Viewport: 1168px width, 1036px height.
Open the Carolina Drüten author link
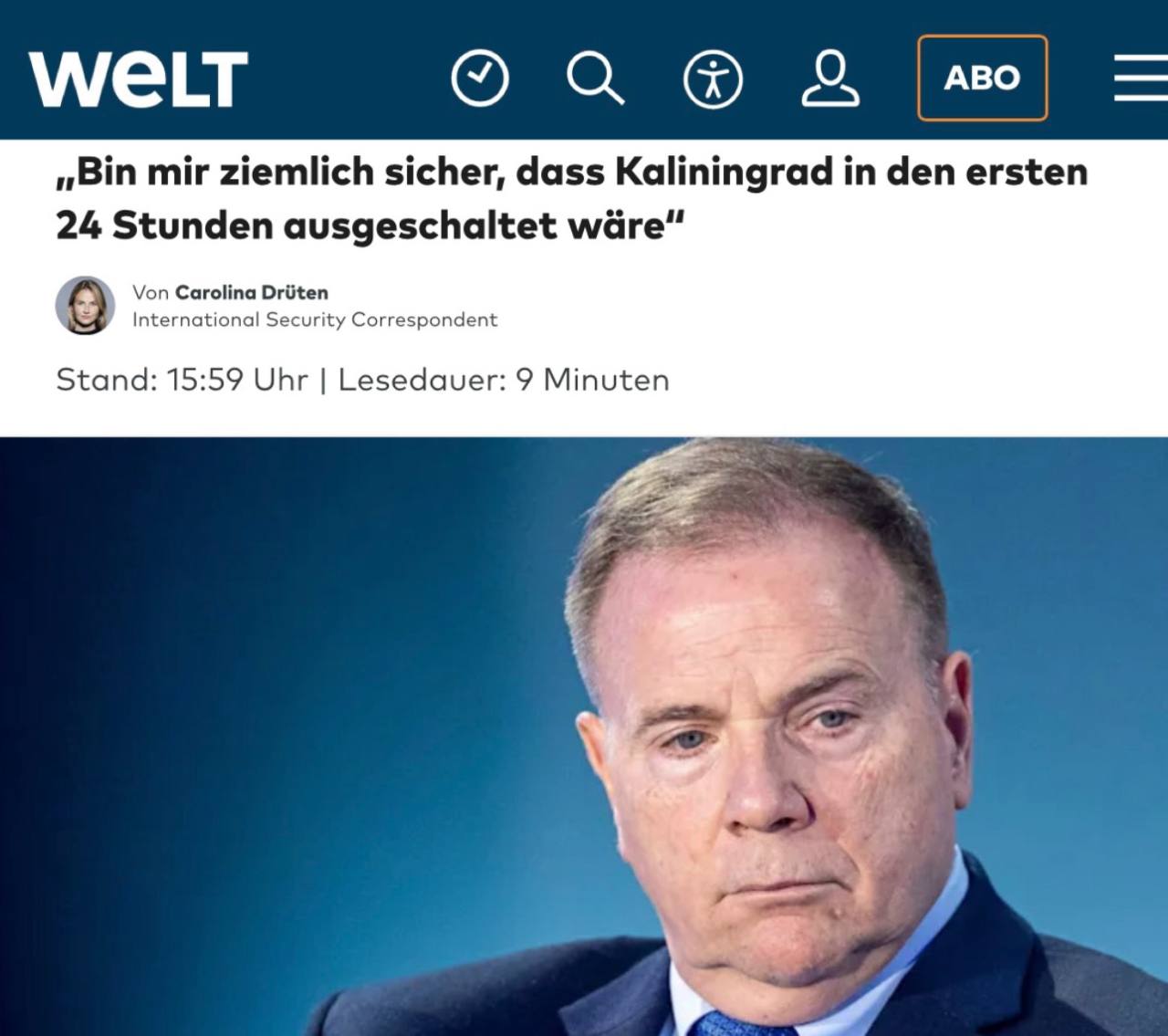[x=251, y=292]
